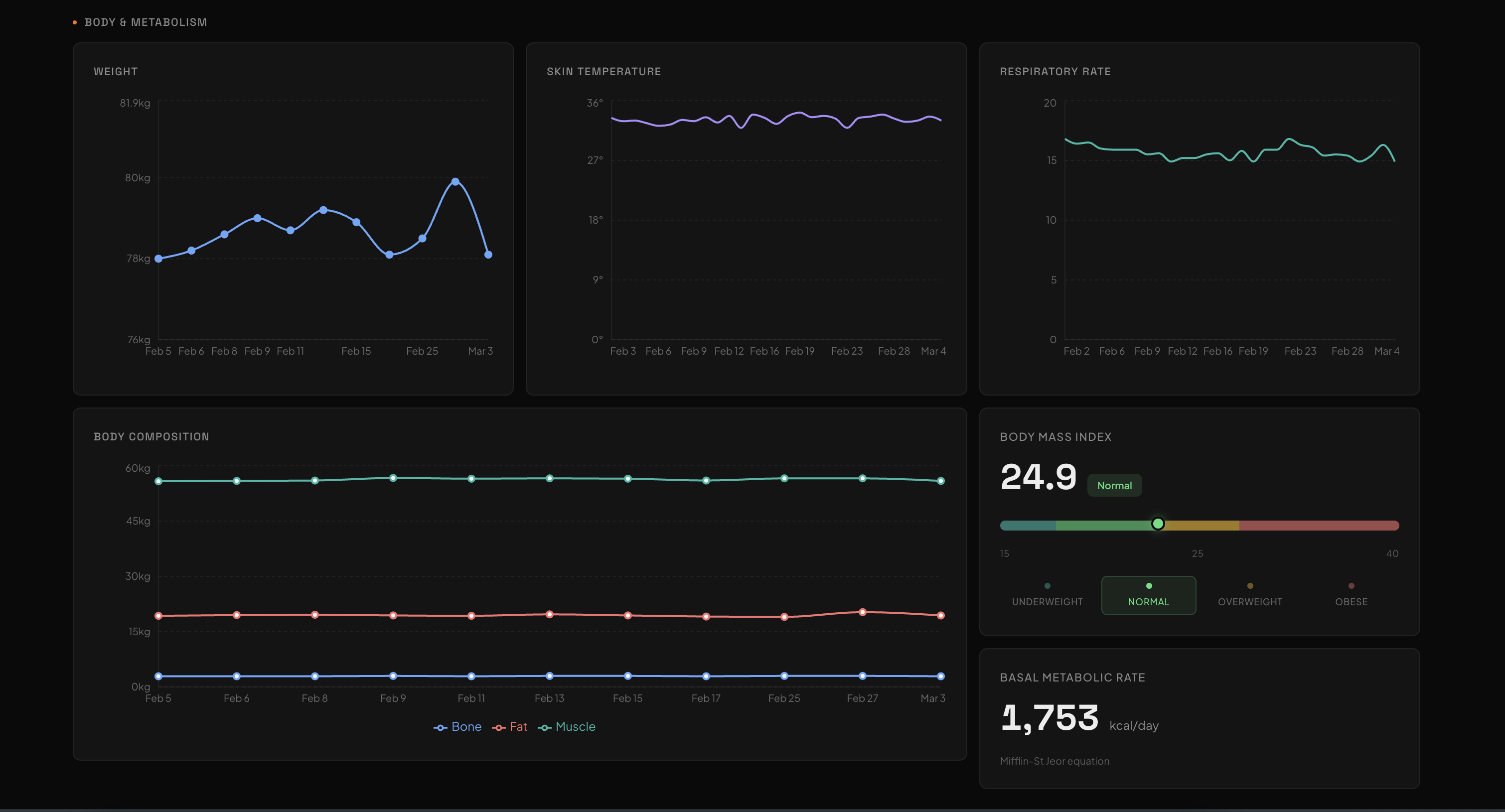This screenshot has height=812, width=1505.
Task: Select the OBESE BMI category label
Action: pyautogui.click(x=1351, y=601)
